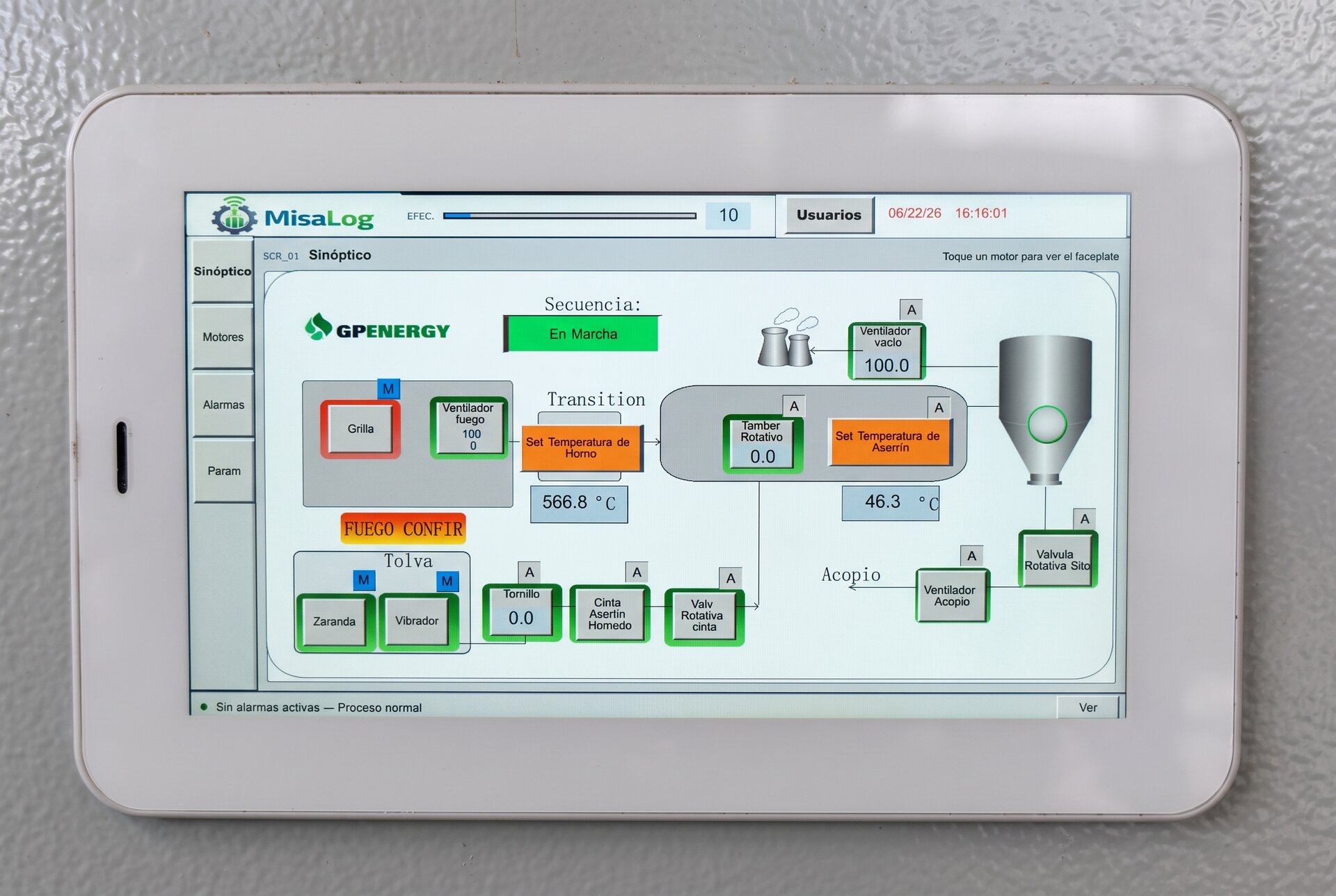Click the Sin alarmas activas status text
The height and width of the screenshot is (896, 1336).
319,707
